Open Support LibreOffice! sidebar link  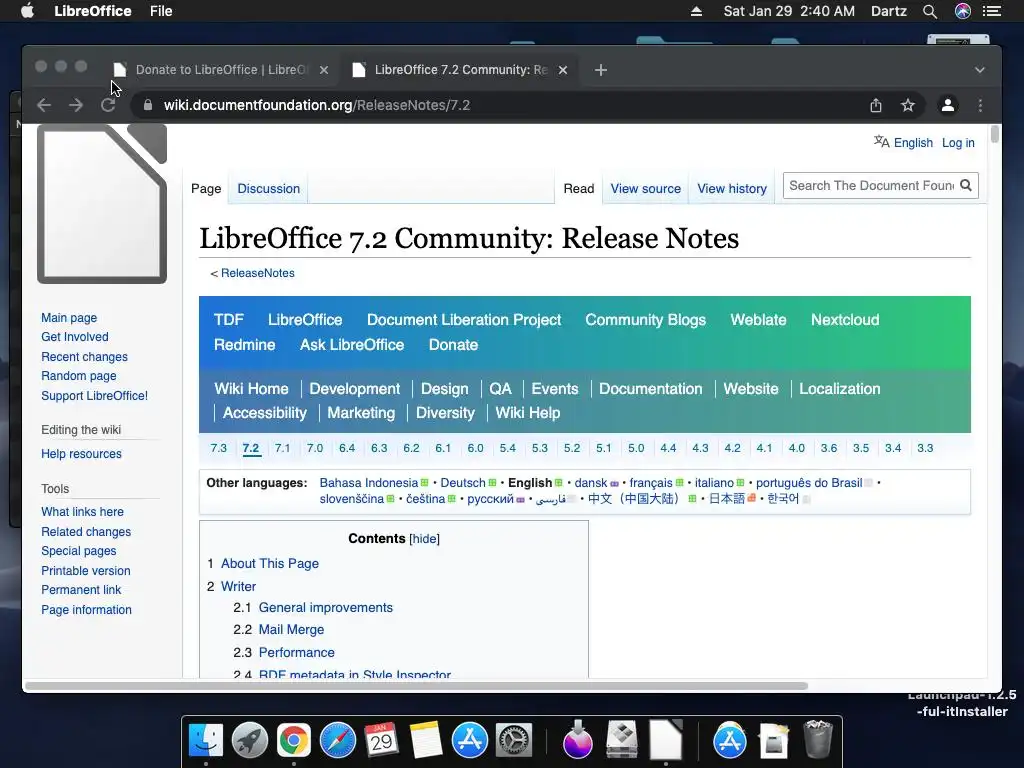95,396
